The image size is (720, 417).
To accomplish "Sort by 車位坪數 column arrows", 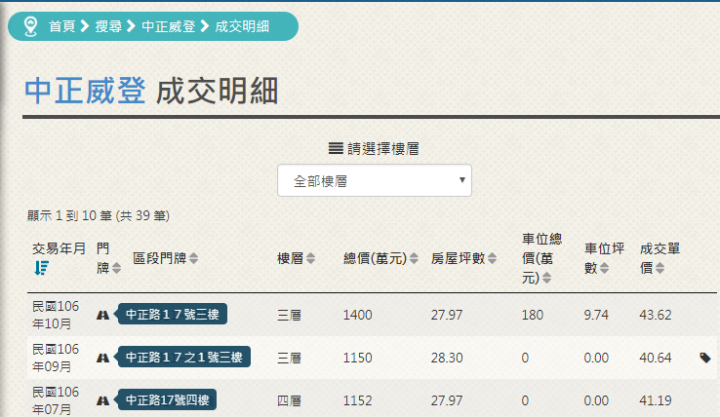I will click(x=604, y=268).
